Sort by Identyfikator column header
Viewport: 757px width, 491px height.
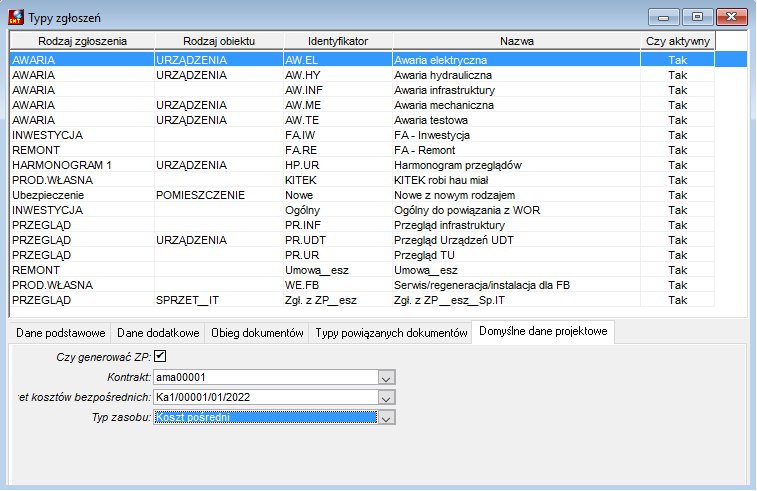[338, 41]
